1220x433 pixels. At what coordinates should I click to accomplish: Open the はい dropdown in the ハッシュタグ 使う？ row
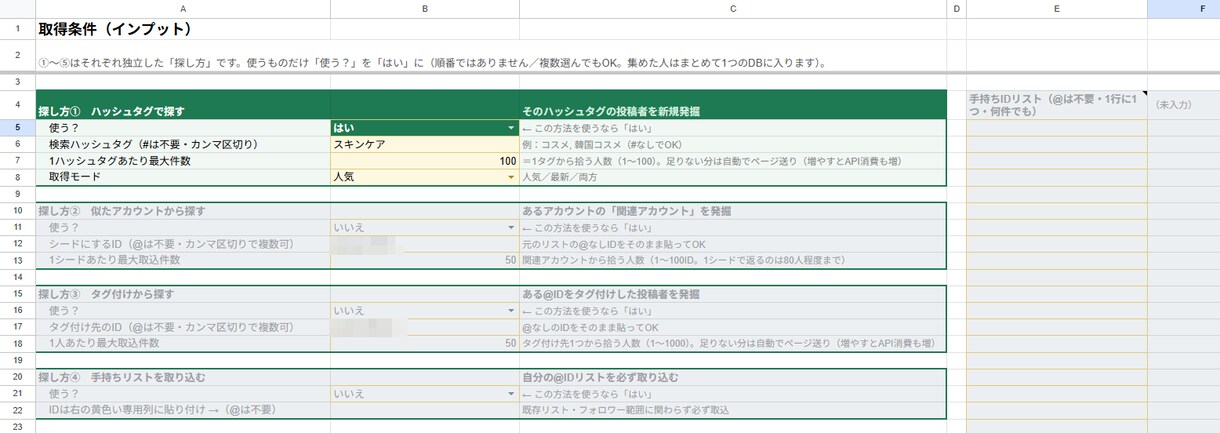(511, 128)
